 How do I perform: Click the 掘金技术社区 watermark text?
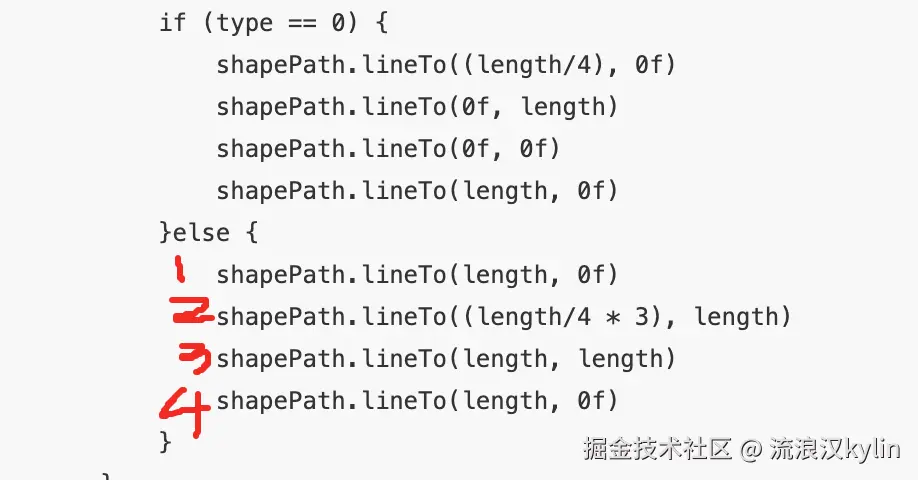657,449
